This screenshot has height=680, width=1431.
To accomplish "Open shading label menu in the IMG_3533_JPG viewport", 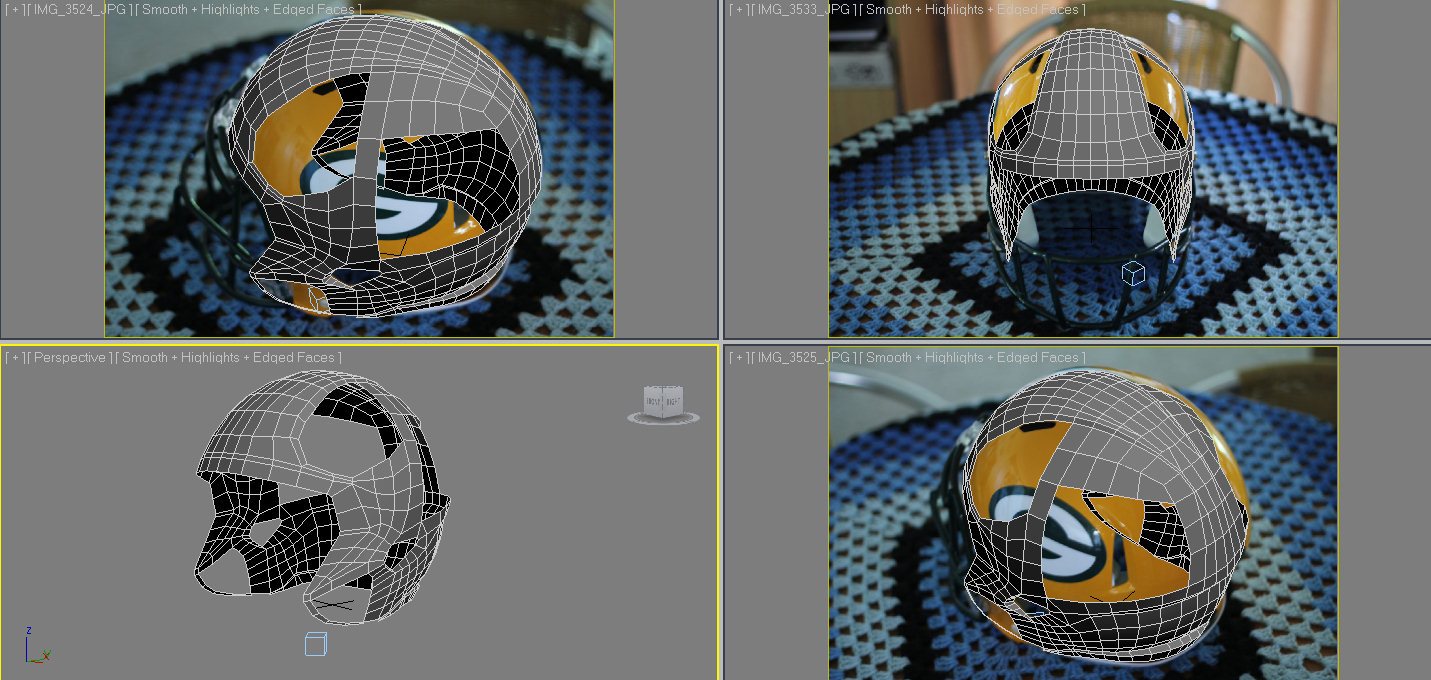I will coord(973,9).
